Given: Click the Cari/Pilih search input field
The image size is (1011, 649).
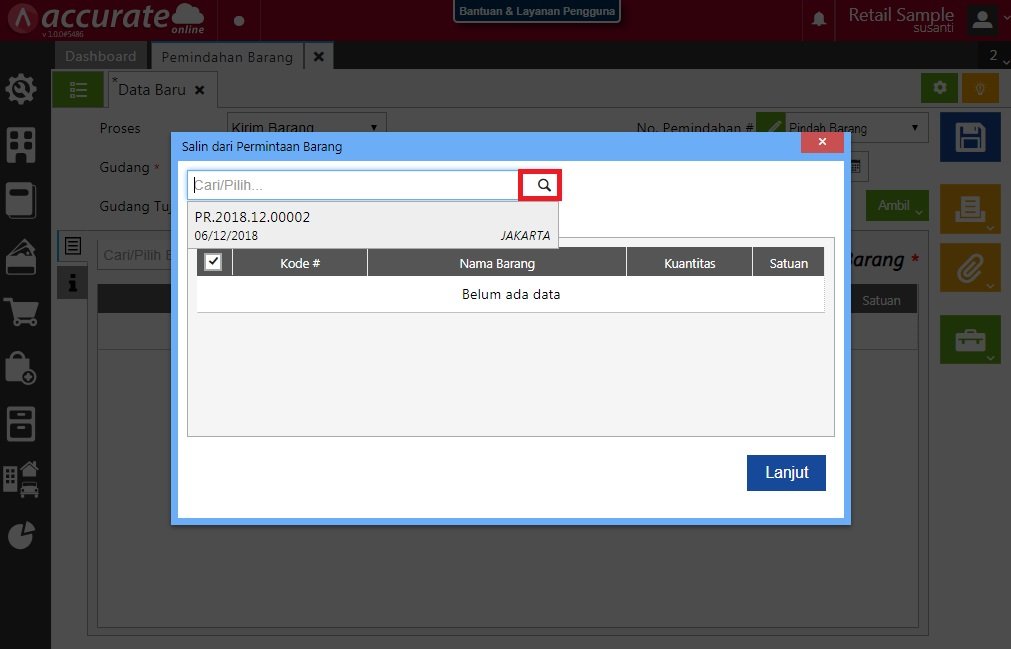Looking at the screenshot, I should coord(353,185).
